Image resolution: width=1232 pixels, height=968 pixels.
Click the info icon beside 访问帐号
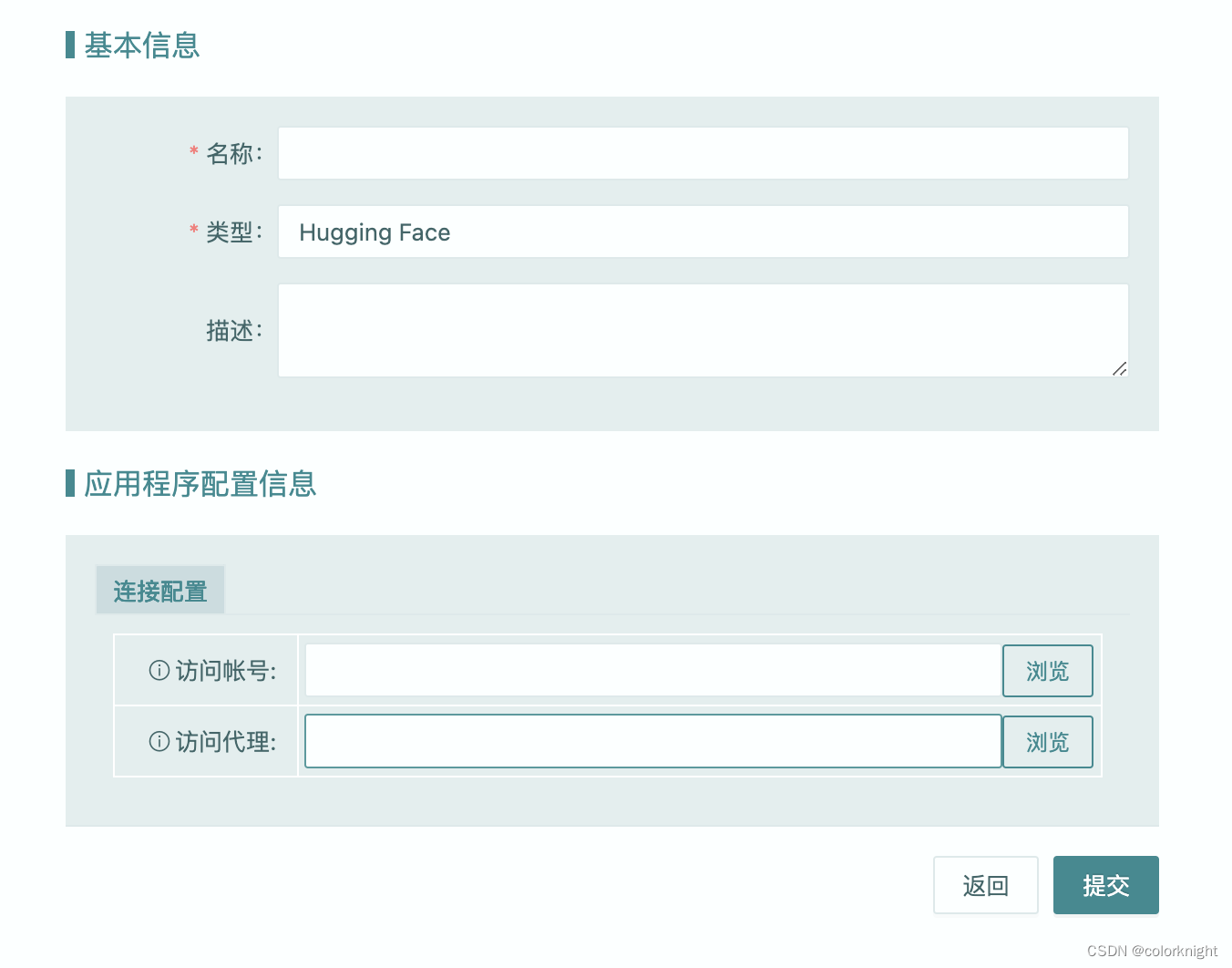click(159, 670)
